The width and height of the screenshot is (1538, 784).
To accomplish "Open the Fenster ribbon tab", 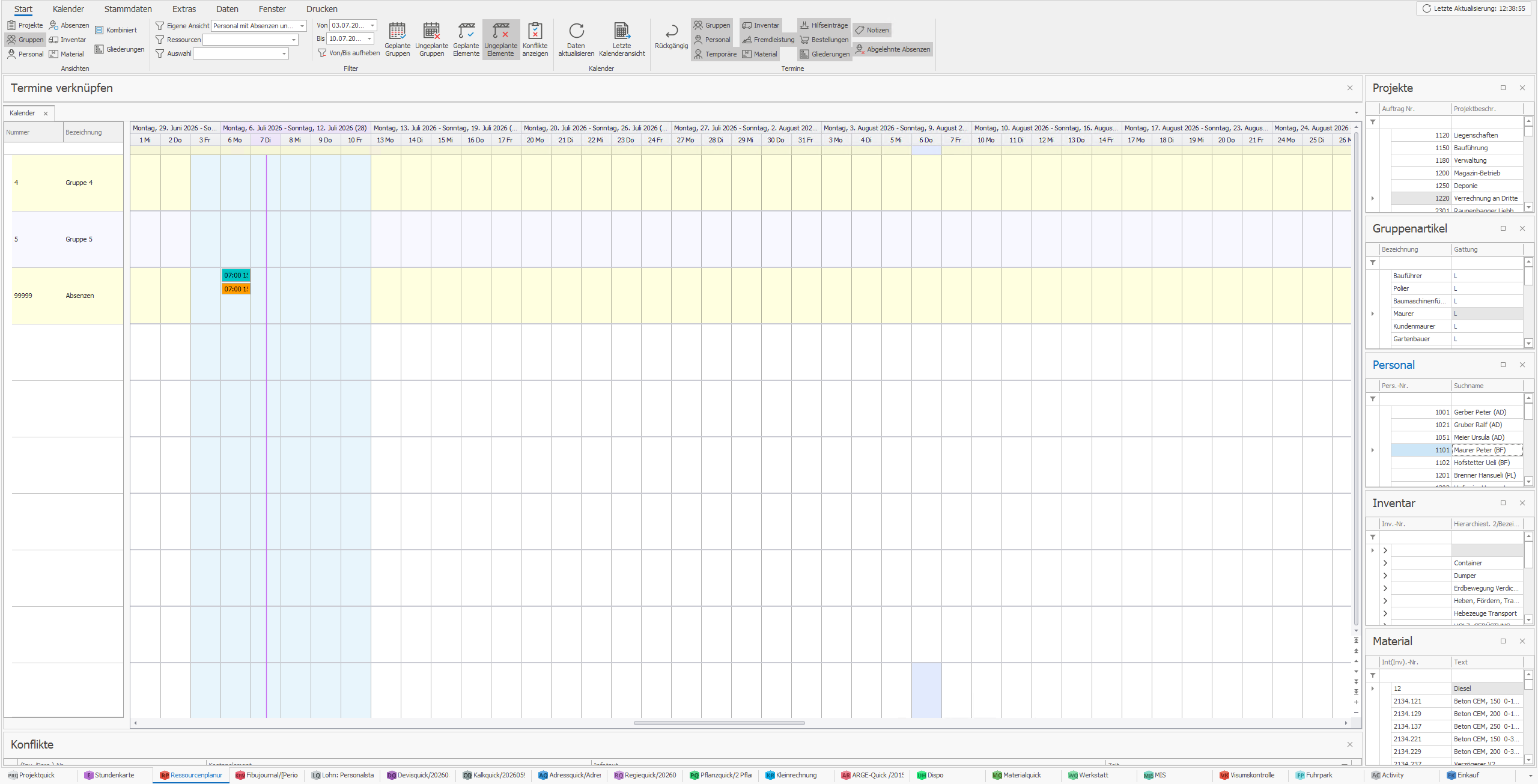I will pos(272,9).
